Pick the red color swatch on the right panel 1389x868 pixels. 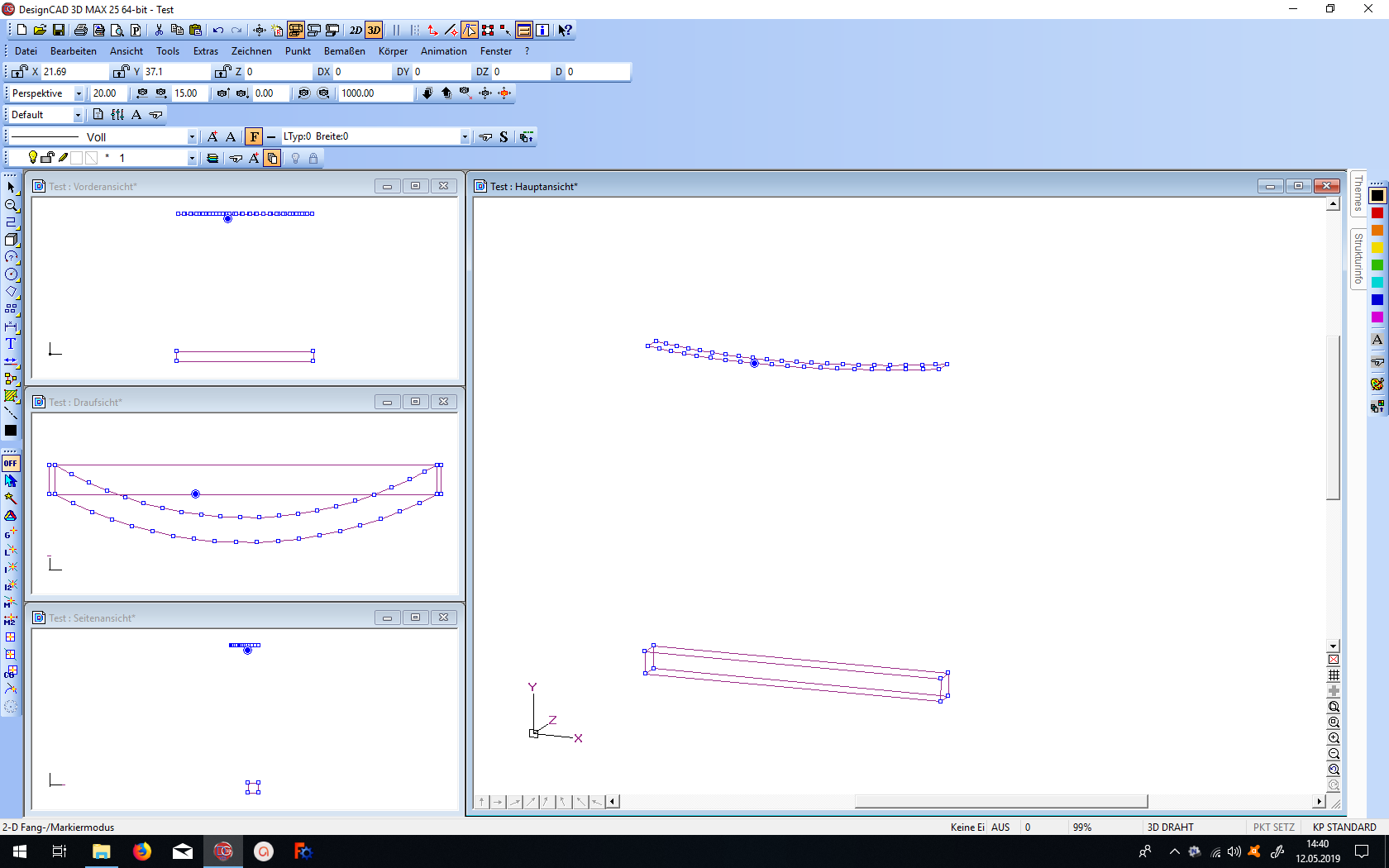1377,212
